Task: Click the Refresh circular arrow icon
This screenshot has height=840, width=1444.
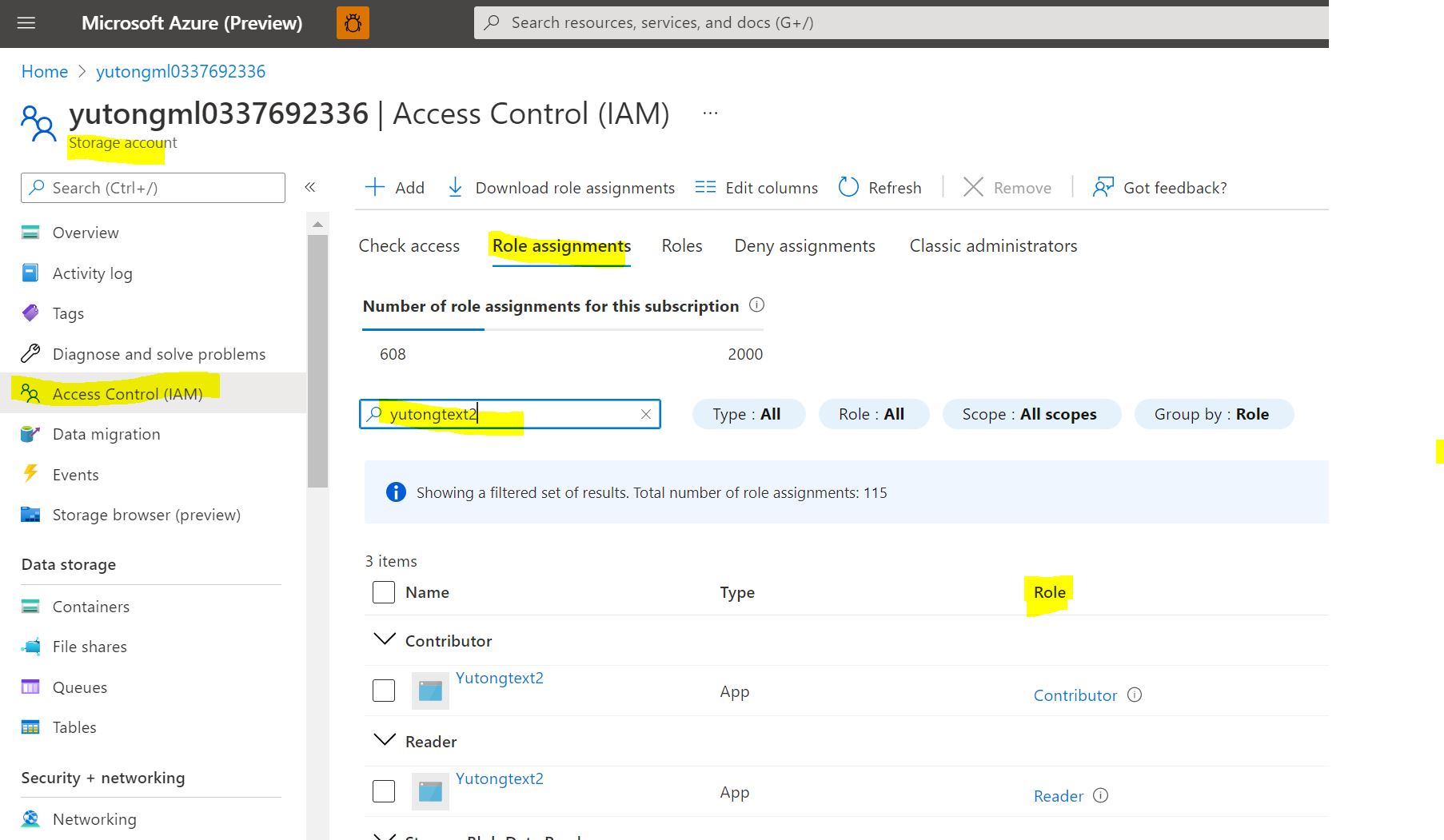Action: point(848,187)
